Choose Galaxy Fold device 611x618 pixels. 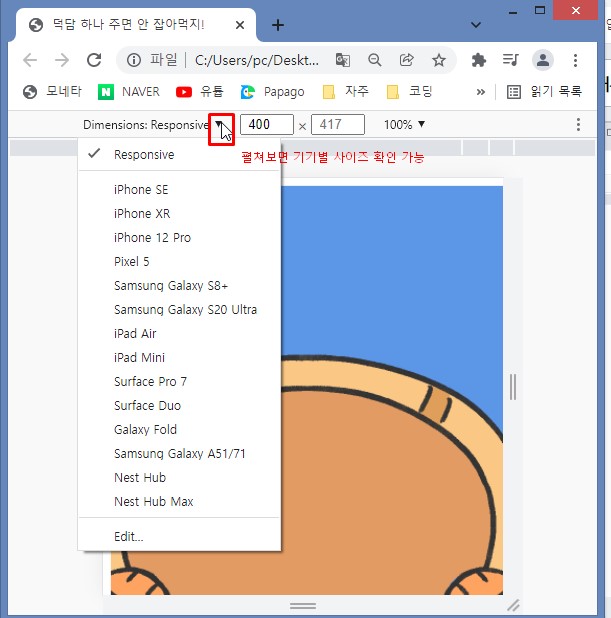179,430
